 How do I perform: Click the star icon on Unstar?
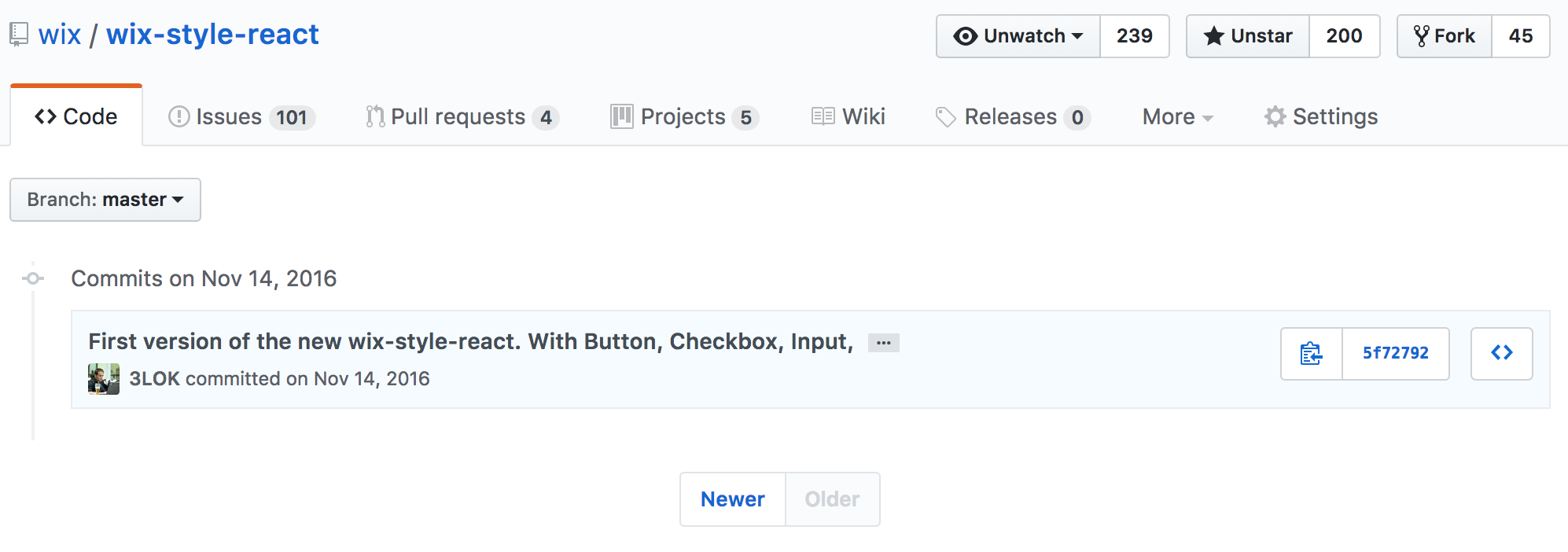click(x=1214, y=36)
